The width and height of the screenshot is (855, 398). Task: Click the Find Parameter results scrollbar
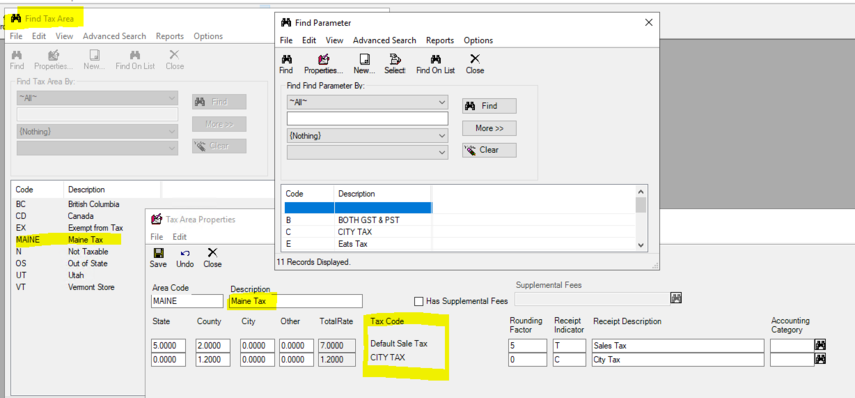641,218
